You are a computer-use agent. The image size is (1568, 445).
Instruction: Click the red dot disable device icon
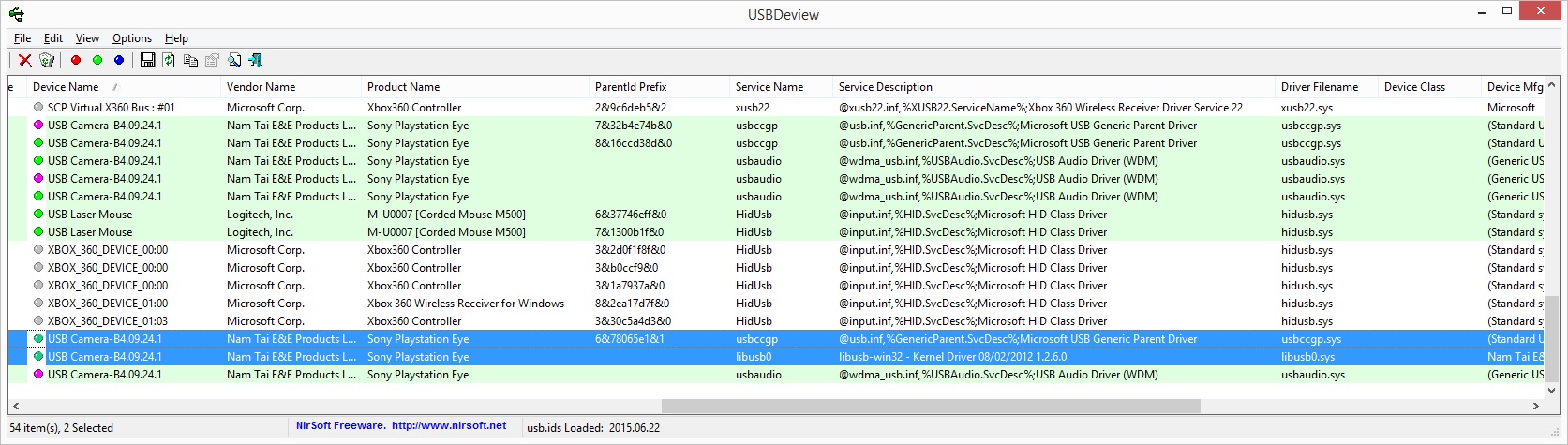(x=76, y=60)
